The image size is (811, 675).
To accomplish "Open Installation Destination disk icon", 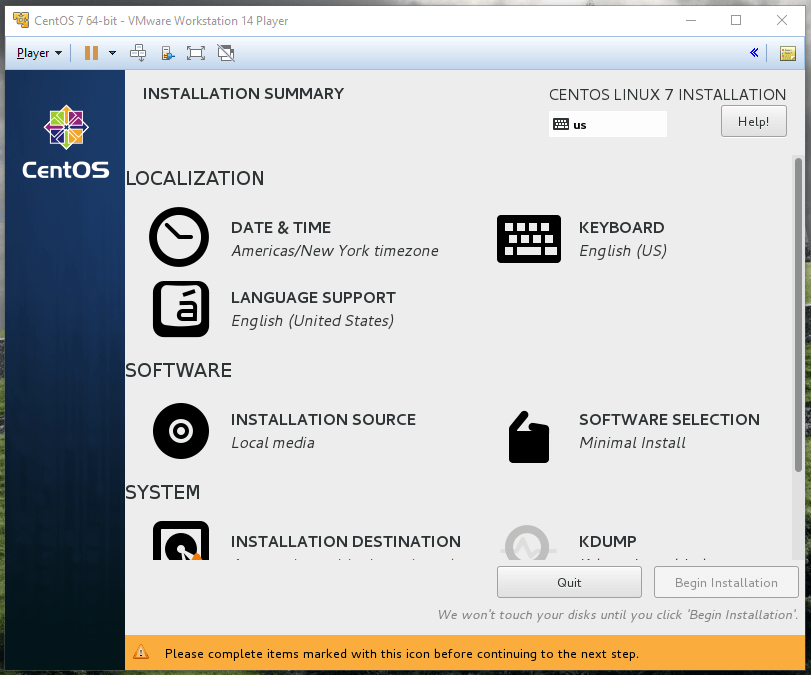I will (x=181, y=540).
